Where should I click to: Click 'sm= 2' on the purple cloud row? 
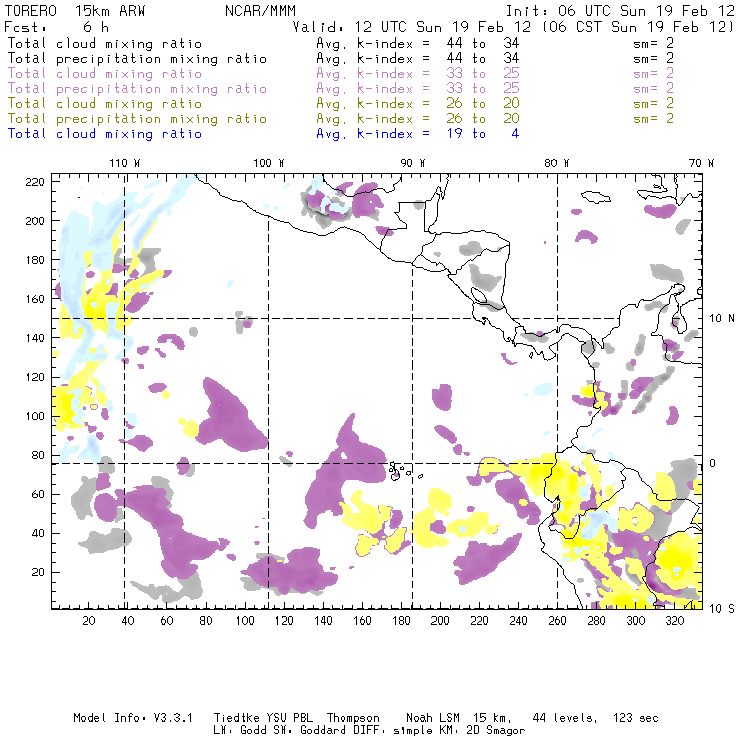coord(654,74)
